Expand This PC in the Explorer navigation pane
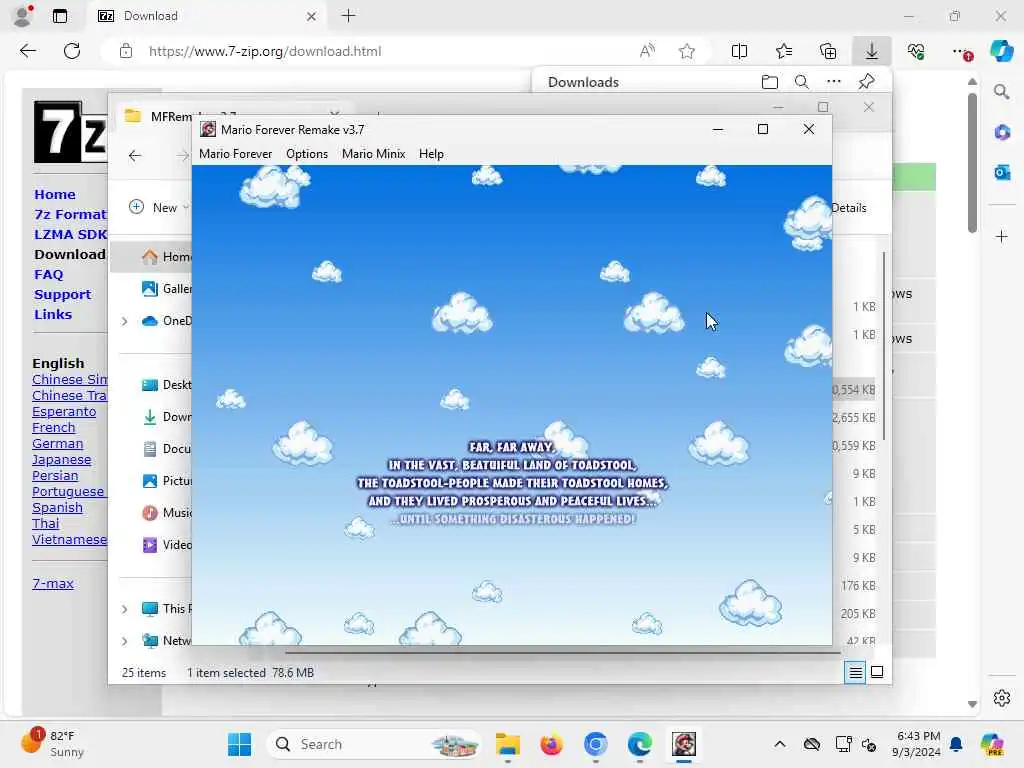Screen dimensions: 1024x768 tap(124, 609)
